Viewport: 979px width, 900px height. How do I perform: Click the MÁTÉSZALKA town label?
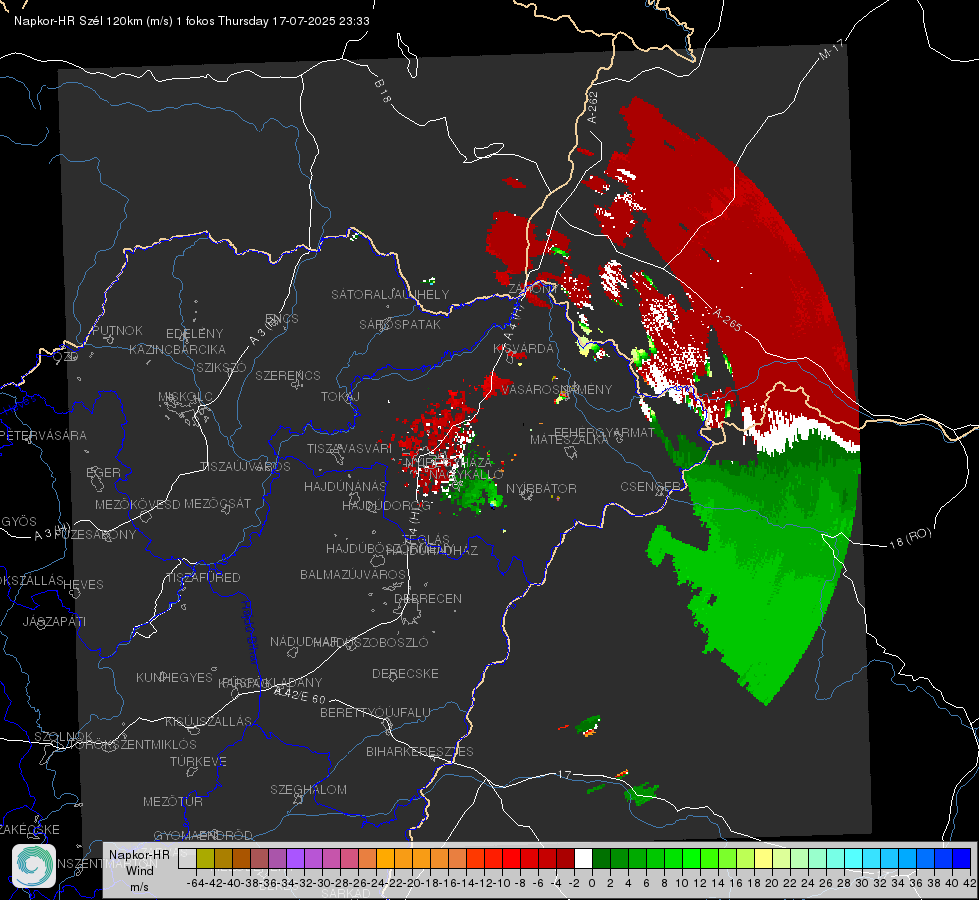click(x=569, y=440)
